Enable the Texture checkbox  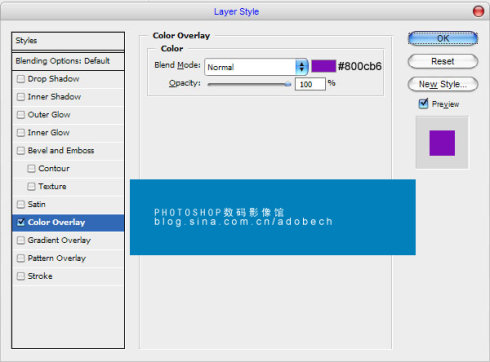coord(31,187)
